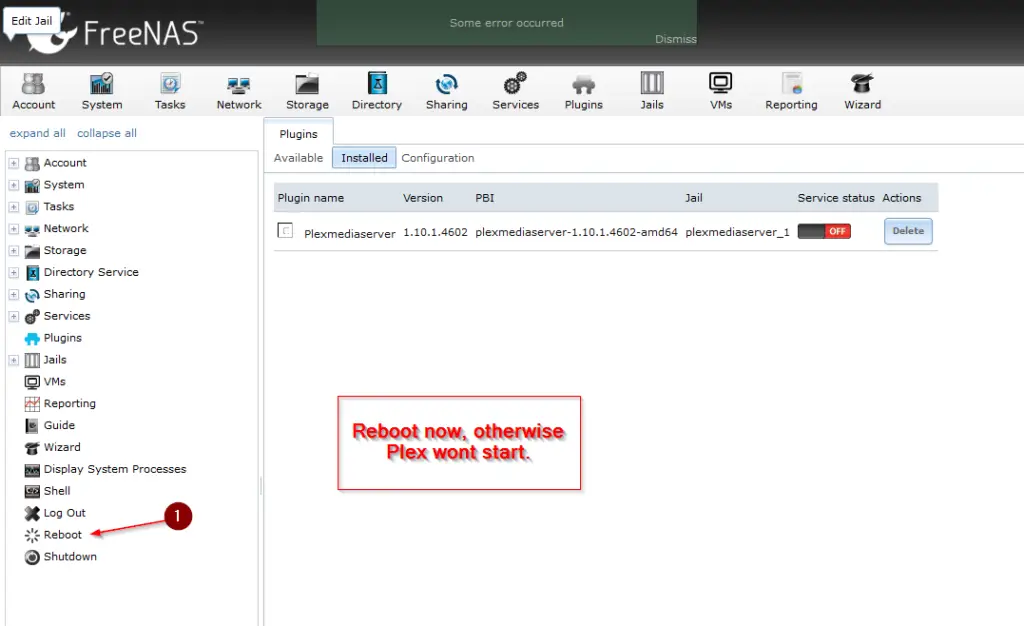Click the Shell terminal icon in sidebar
Viewport: 1024px width, 626px height.
(x=32, y=491)
